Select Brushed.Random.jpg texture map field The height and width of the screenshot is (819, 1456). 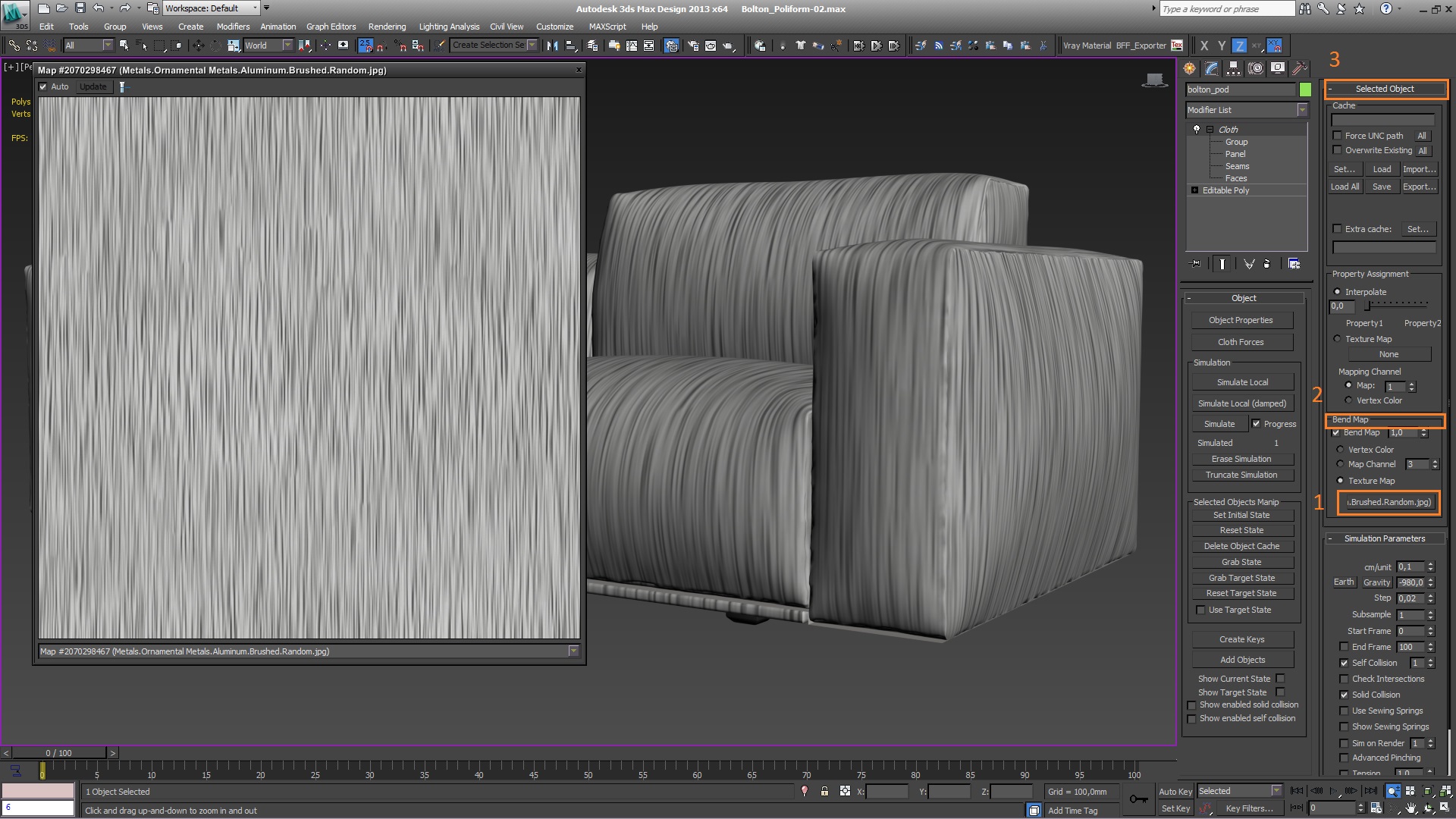click(1389, 502)
